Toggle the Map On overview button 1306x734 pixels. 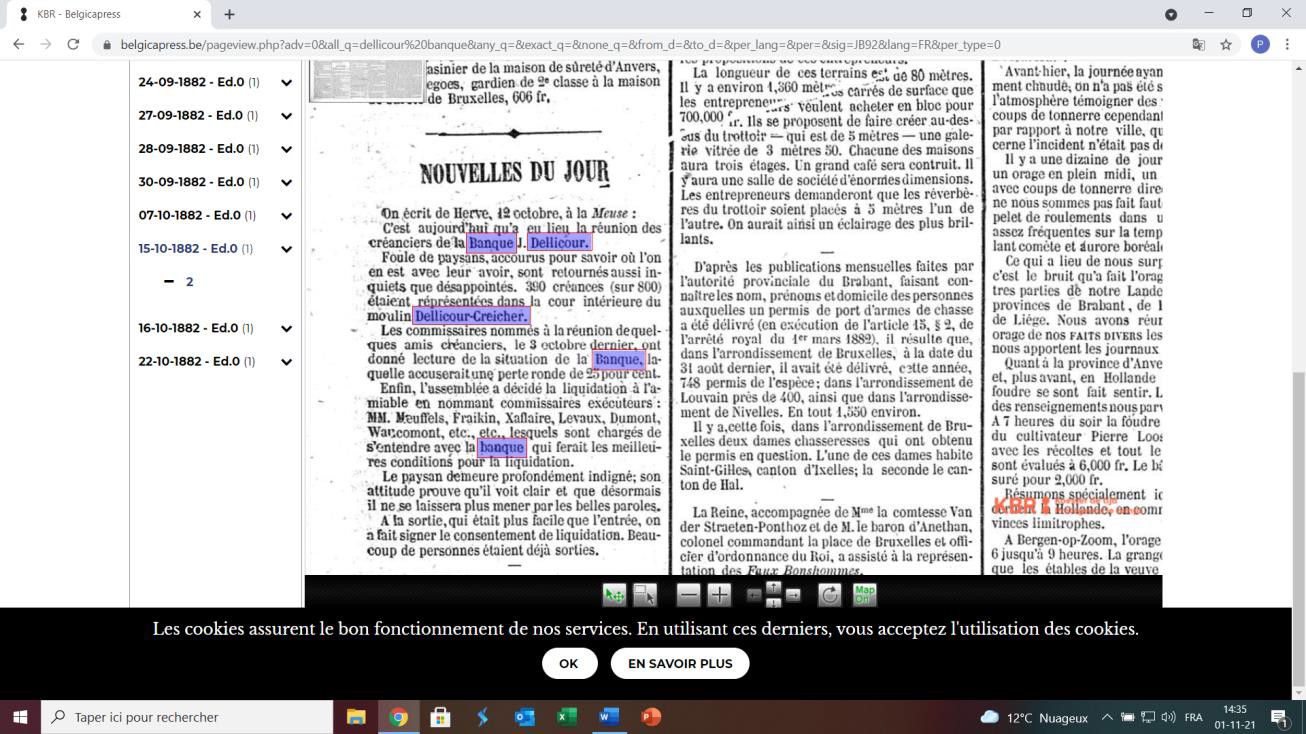pyautogui.click(x=864, y=595)
